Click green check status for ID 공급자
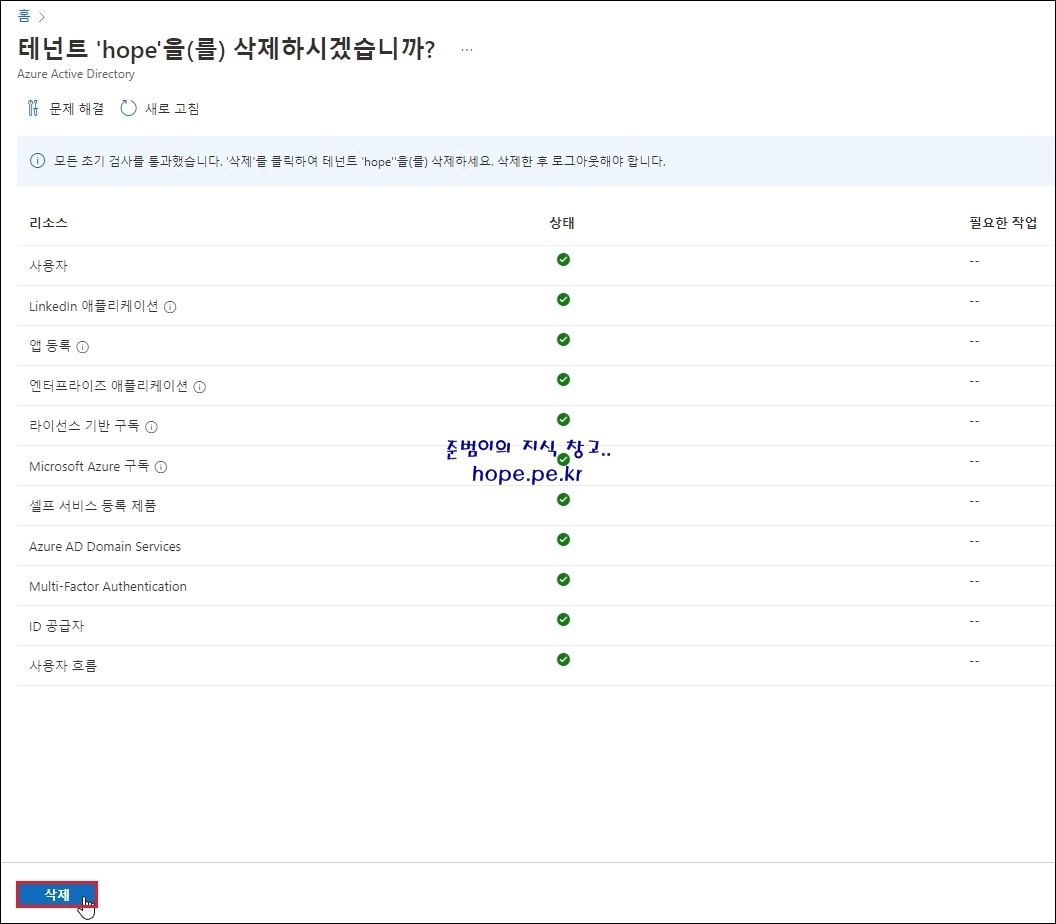Viewport: 1056px width, 924px height. [x=564, y=620]
